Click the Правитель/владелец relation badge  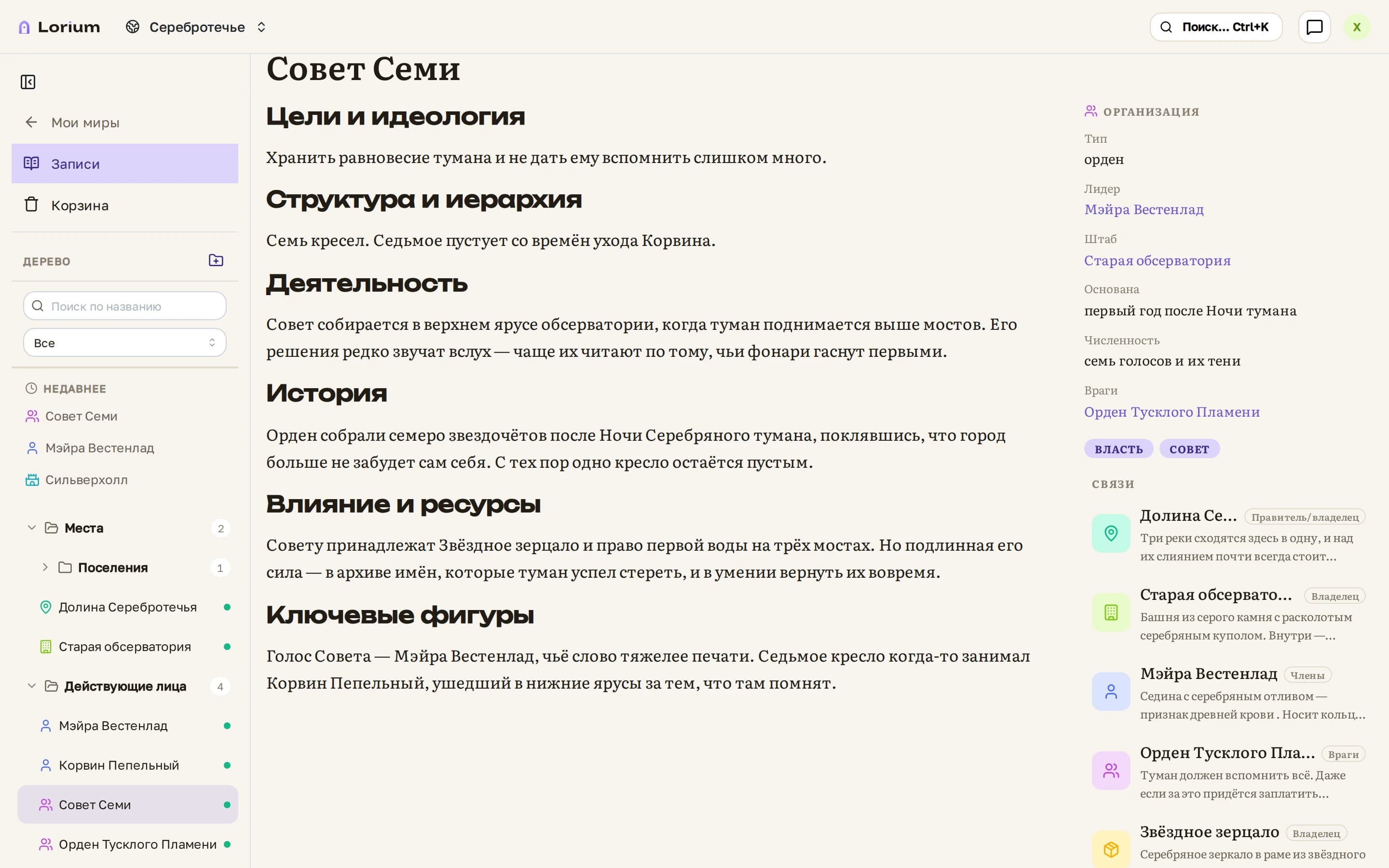point(1305,517)
